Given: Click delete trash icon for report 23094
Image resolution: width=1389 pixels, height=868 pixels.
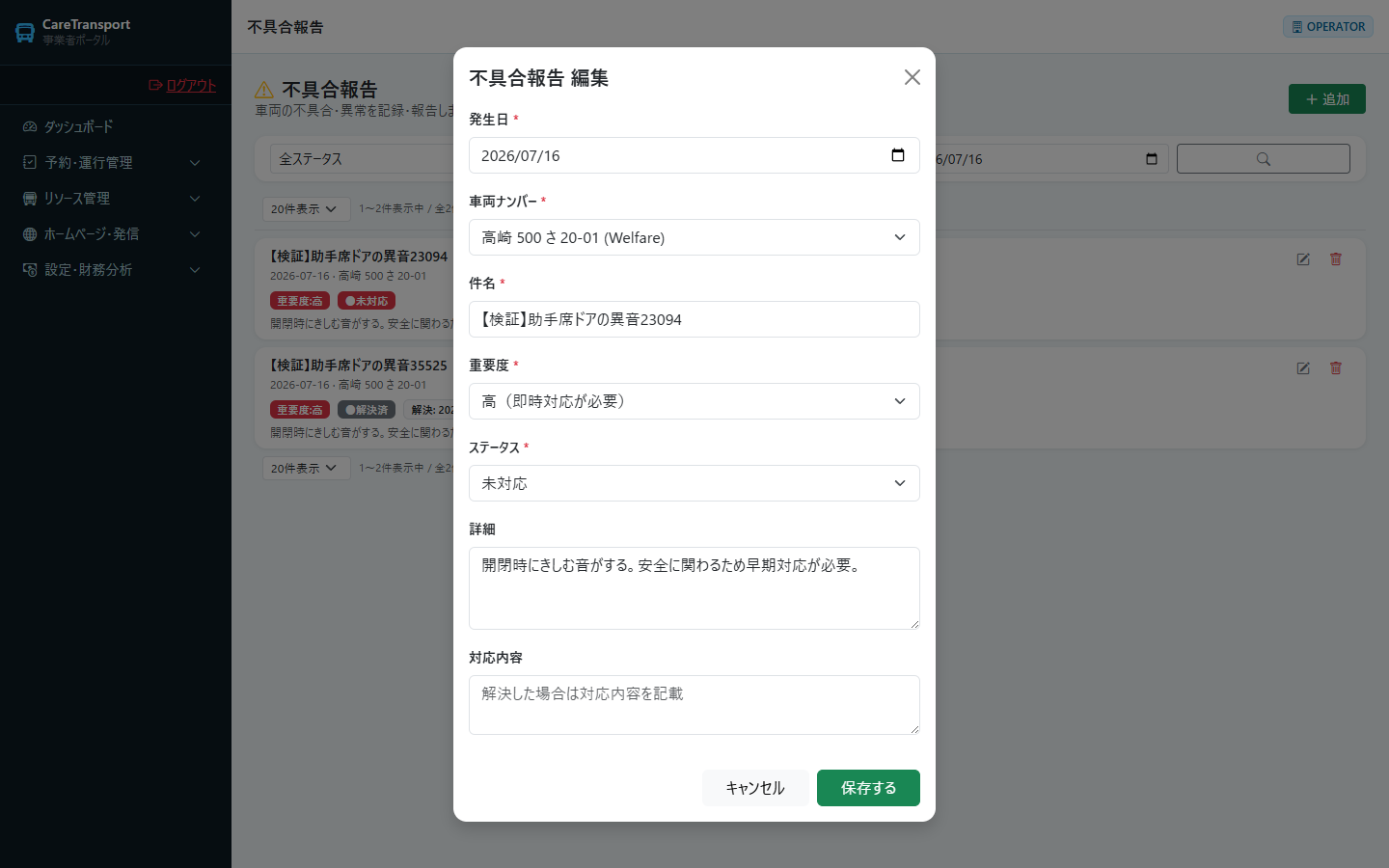Looking at the screenshot, I should point(1336,259).
